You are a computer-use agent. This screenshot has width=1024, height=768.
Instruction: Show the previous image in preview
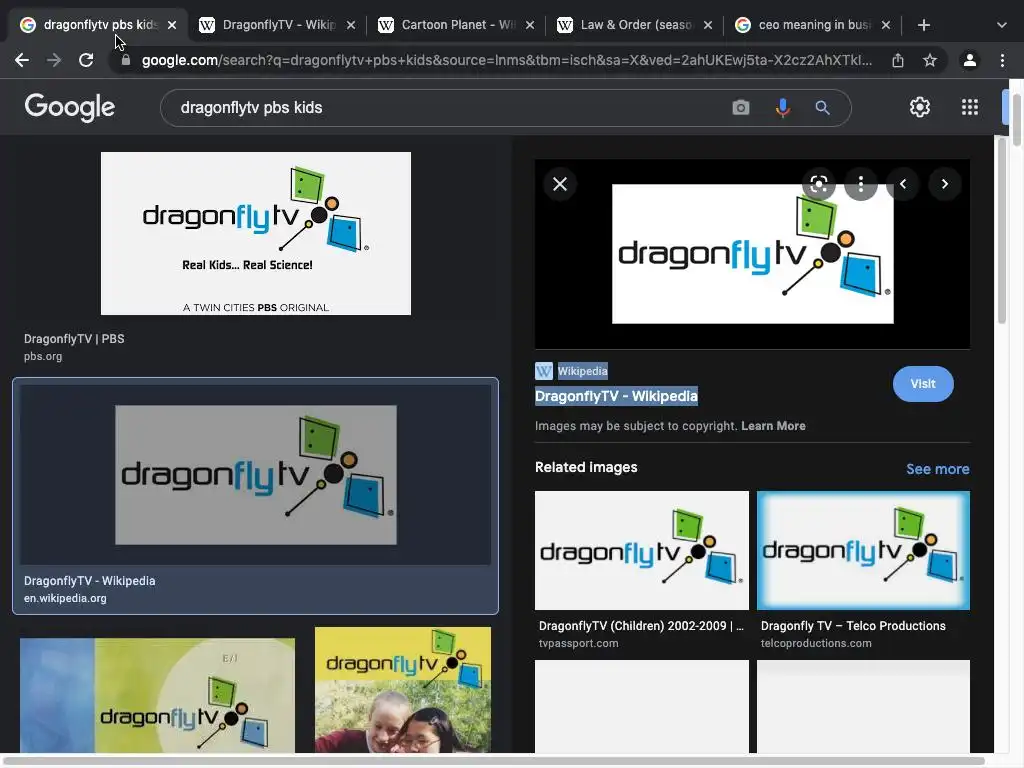coord(903,184)
